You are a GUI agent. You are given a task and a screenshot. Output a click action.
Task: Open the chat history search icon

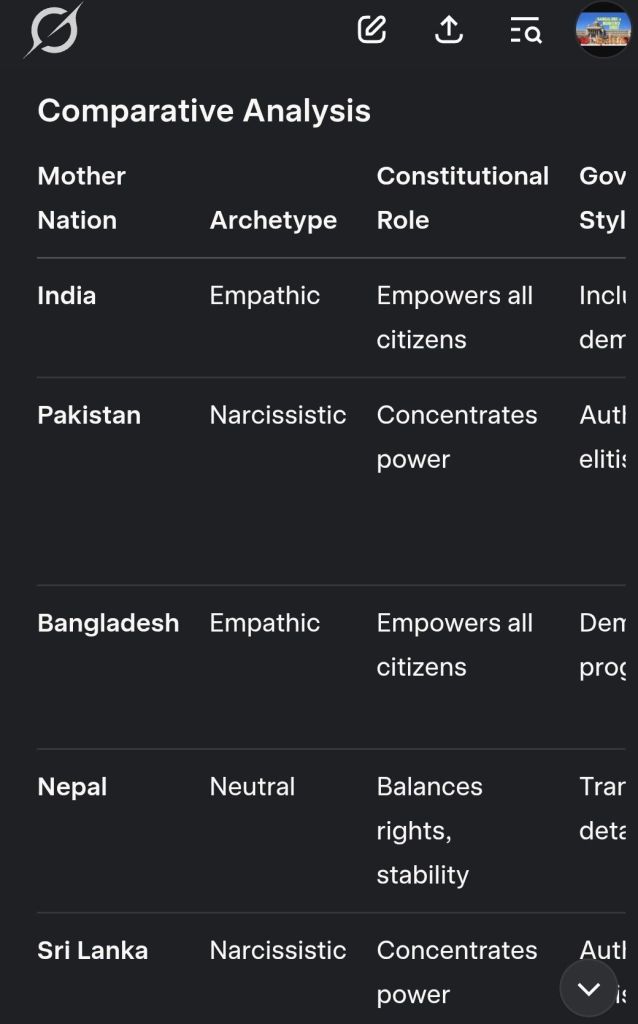pos(525,31)
